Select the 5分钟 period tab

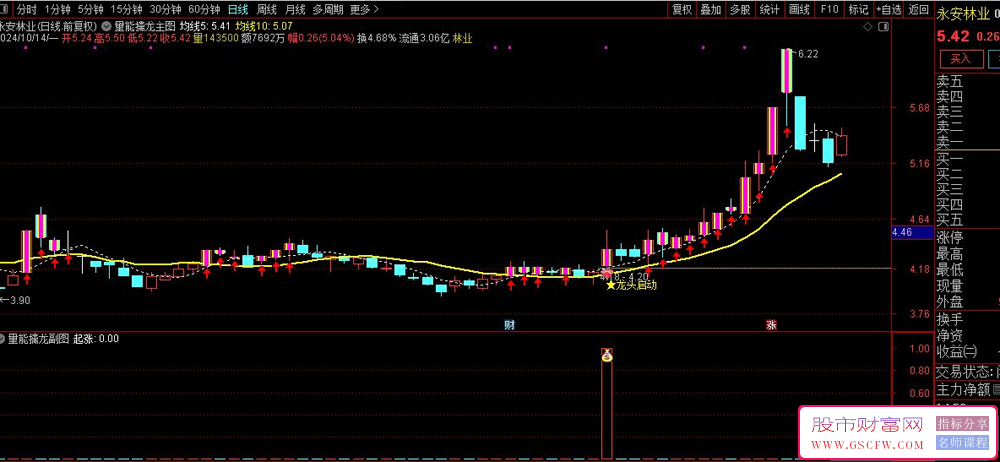(90, 10)
